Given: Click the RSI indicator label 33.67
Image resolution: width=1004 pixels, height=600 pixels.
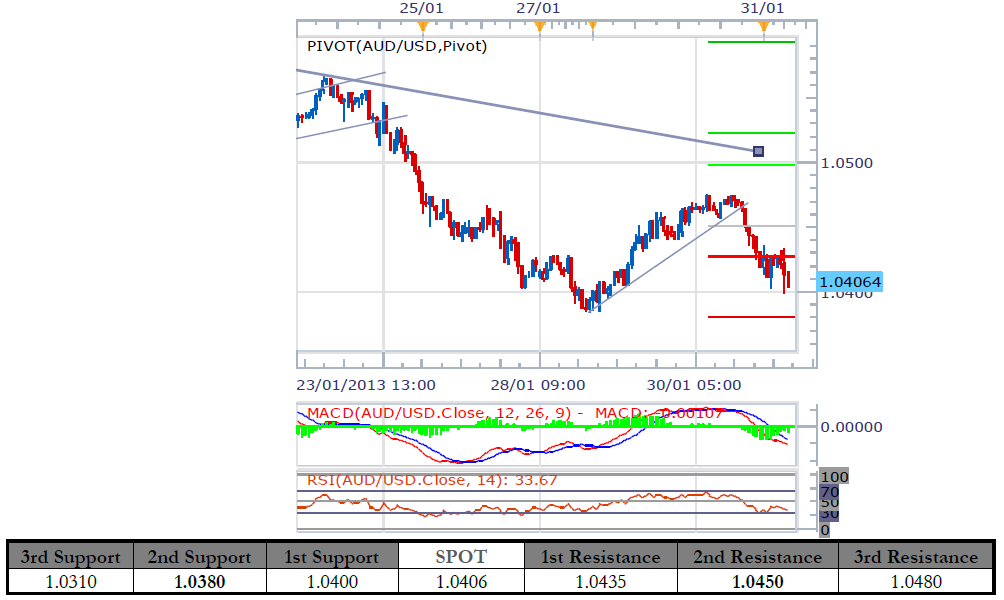Looking at the screenshot, I should tap(432, 480).
